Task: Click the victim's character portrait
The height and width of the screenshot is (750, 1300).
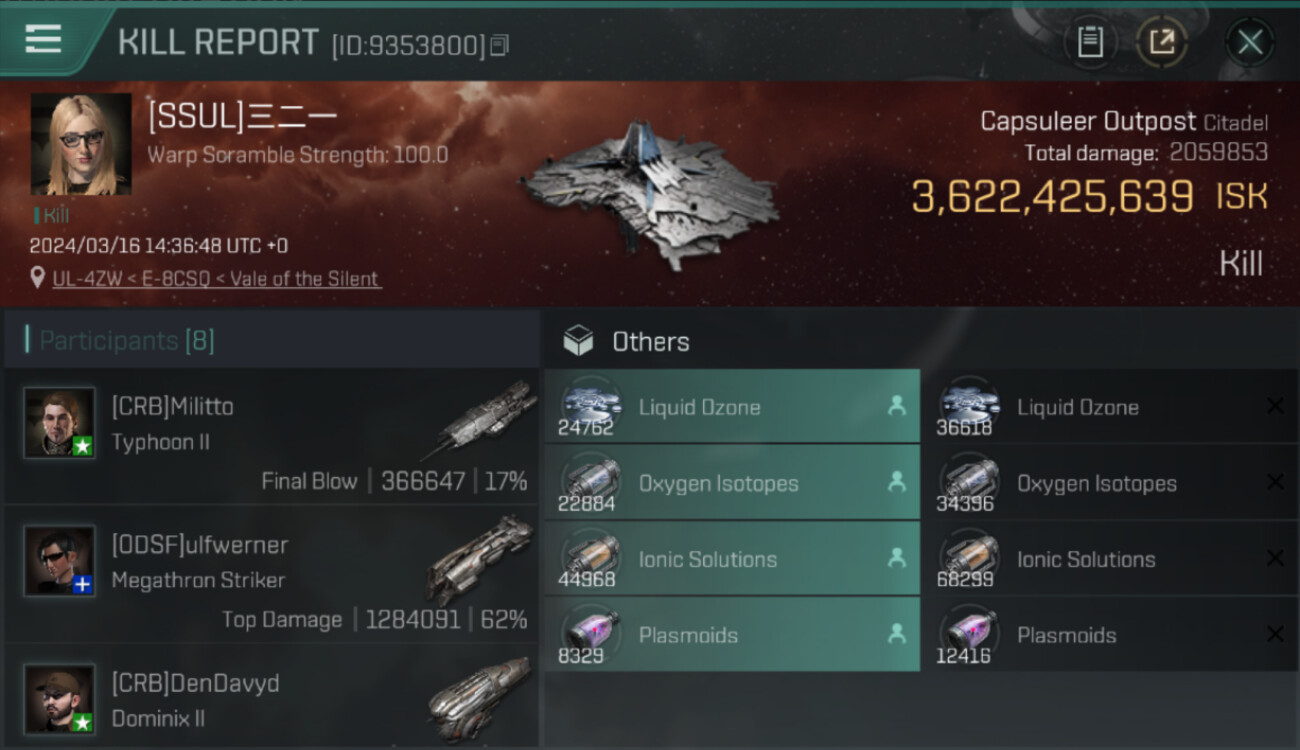Action: 81,144
